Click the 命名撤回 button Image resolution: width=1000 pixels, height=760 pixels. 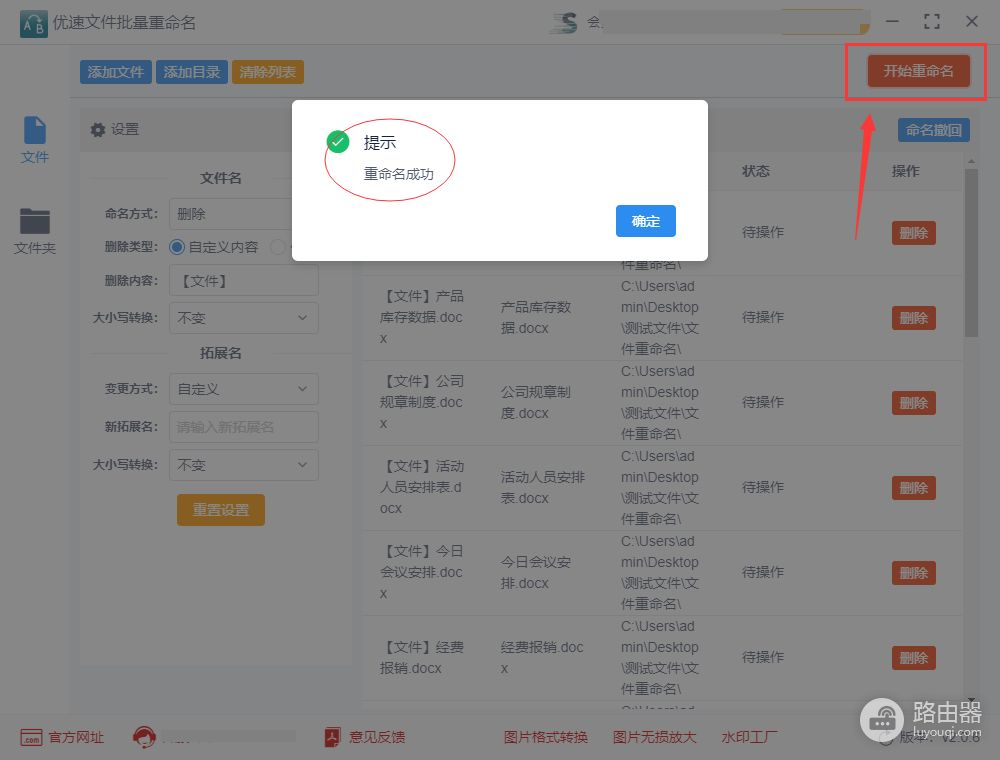(x=934, y=130)
